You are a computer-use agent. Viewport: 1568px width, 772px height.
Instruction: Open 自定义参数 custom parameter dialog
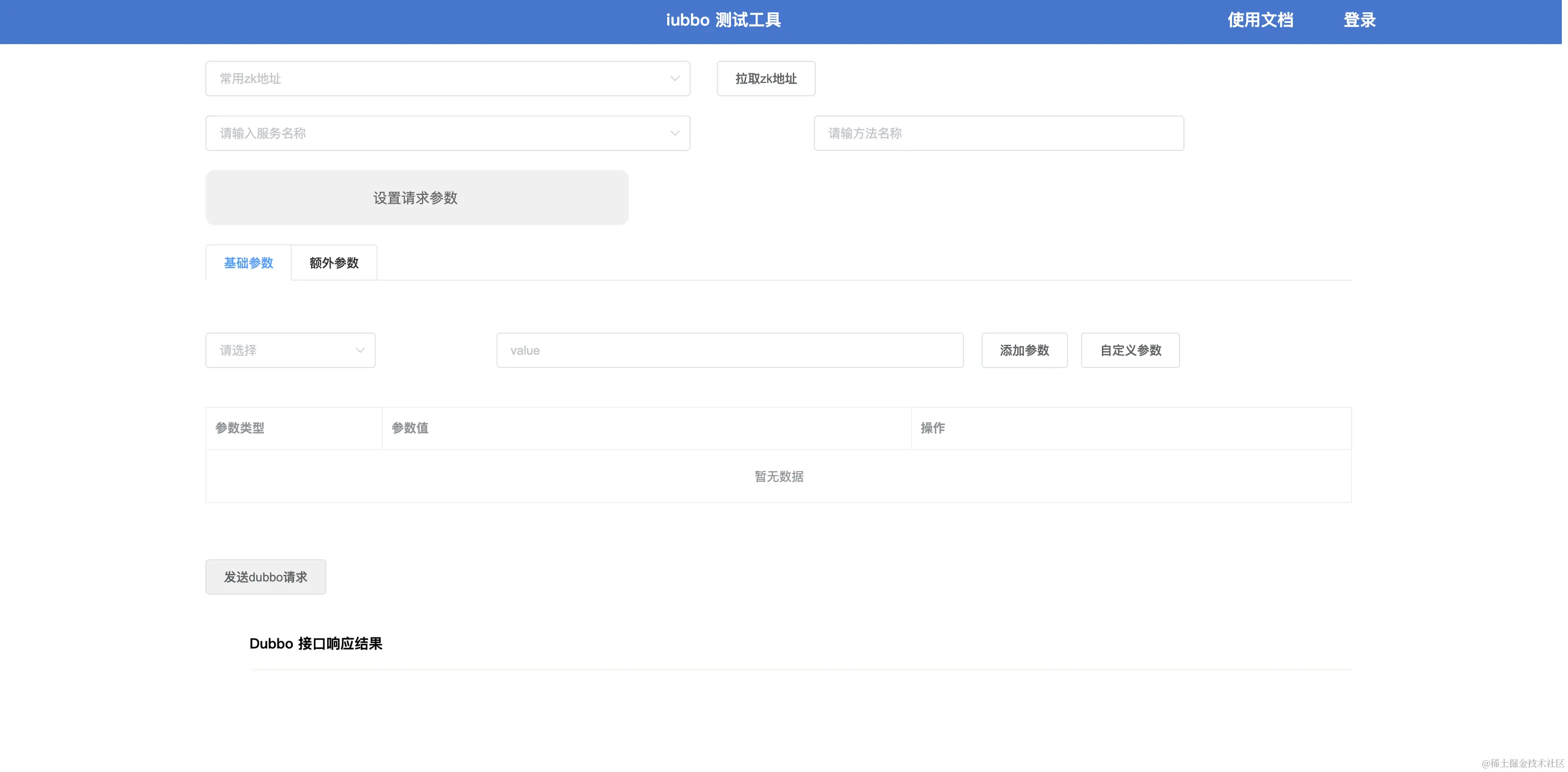(1130, 350)
